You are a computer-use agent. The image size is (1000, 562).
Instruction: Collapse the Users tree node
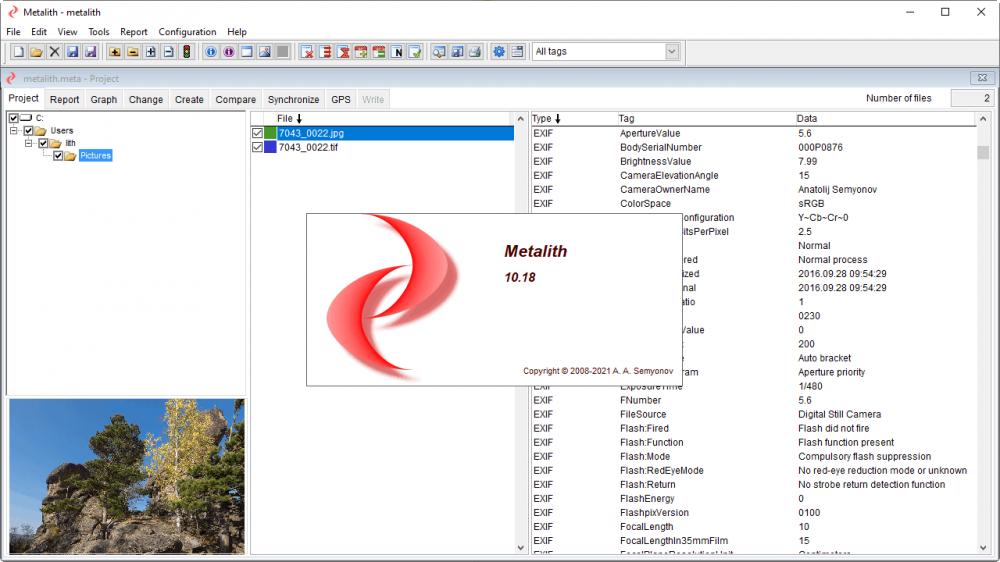coord(13,131)
